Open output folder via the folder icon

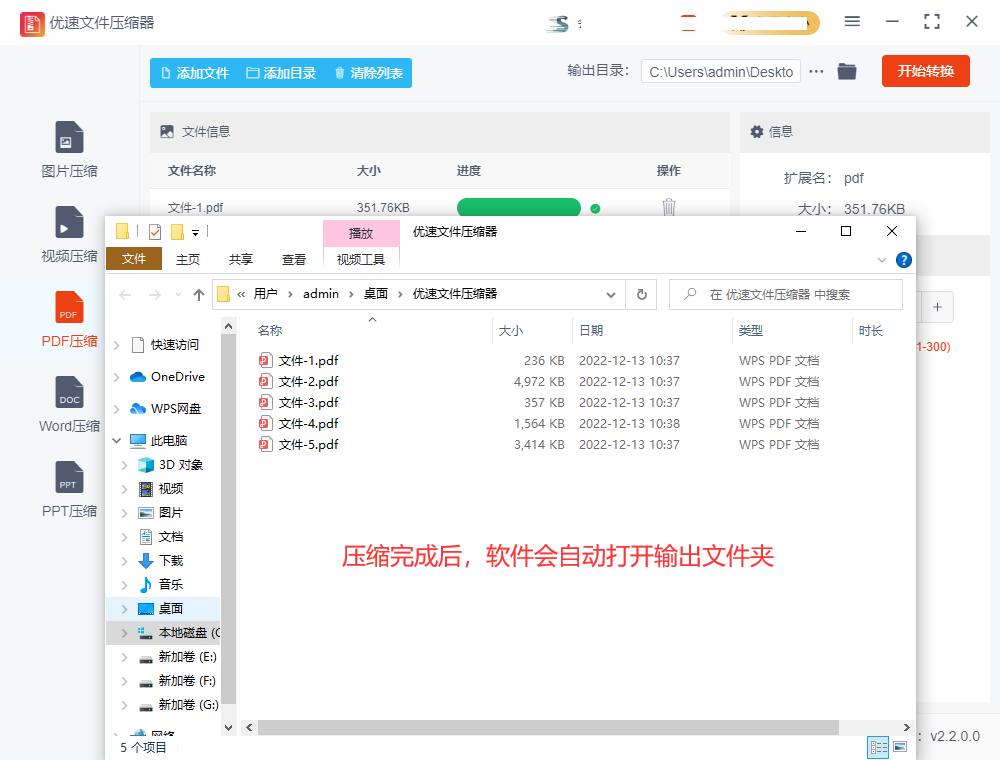click(847, 71)
